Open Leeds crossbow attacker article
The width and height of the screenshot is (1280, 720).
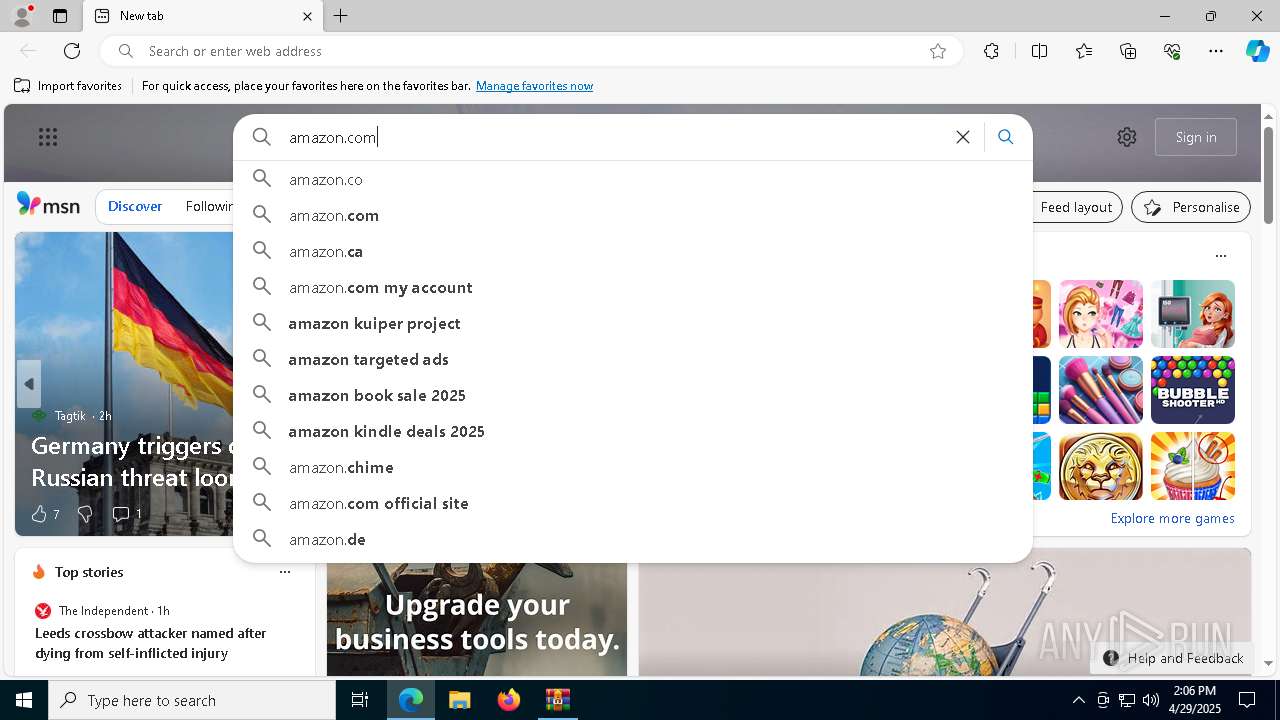tap(151, 643)
